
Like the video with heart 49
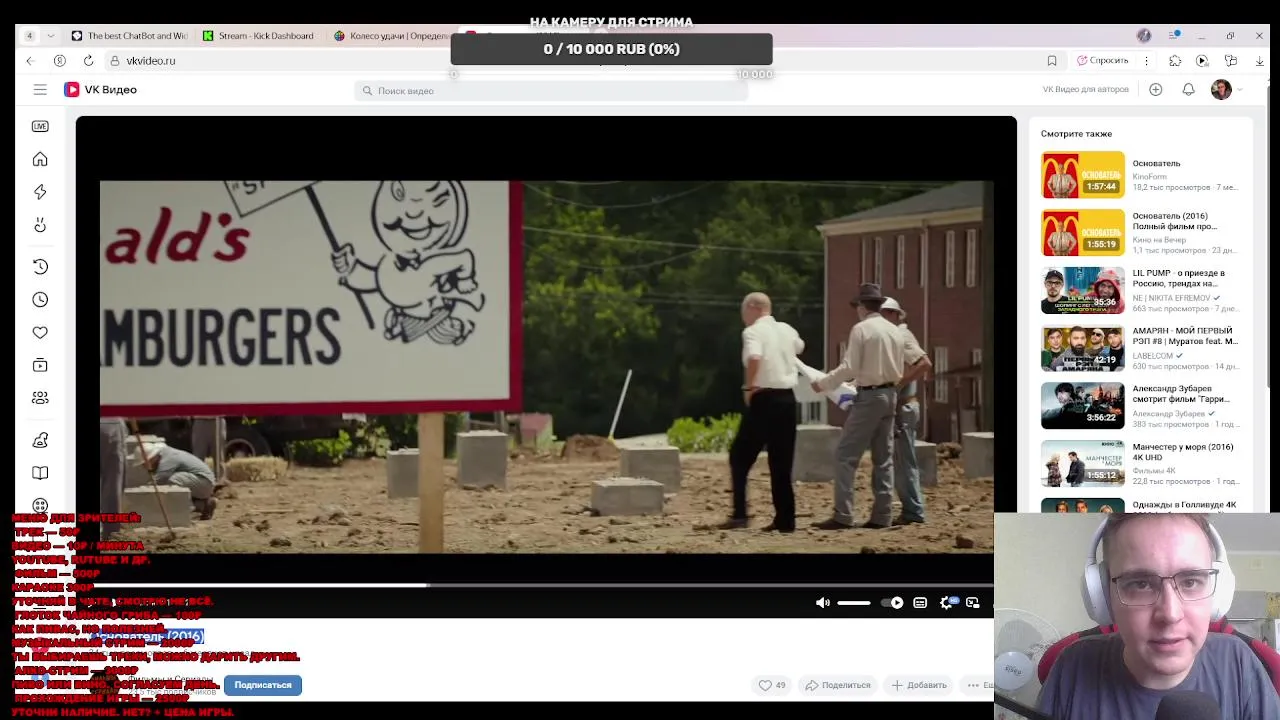click(x=771, y=685)
